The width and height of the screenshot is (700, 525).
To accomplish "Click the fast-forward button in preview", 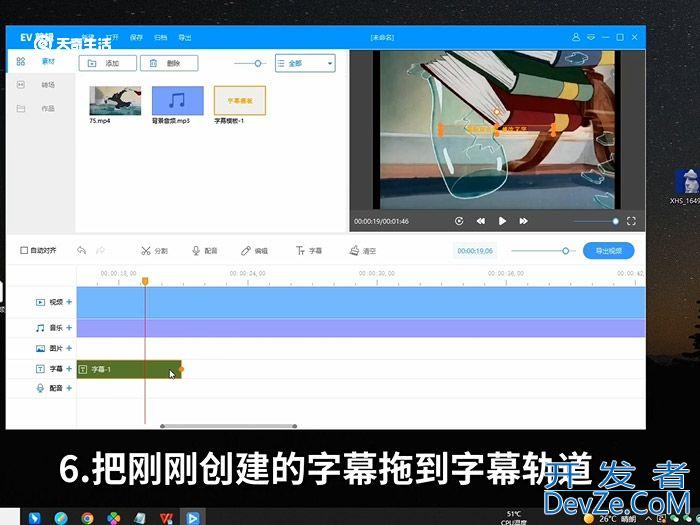I will click(524, 221).
